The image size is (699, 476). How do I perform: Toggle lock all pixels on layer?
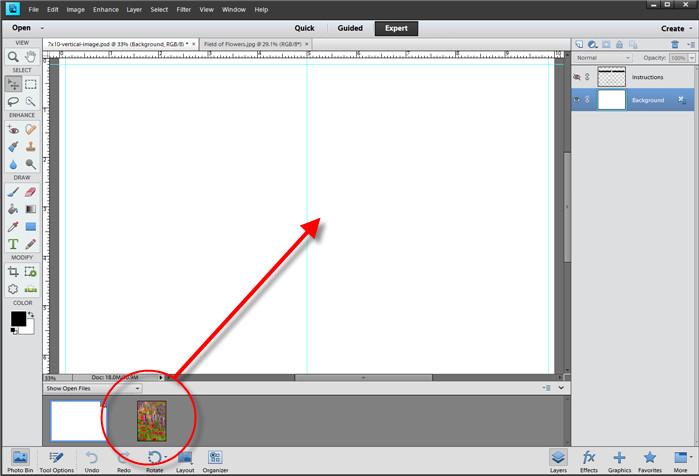point(619,44)
